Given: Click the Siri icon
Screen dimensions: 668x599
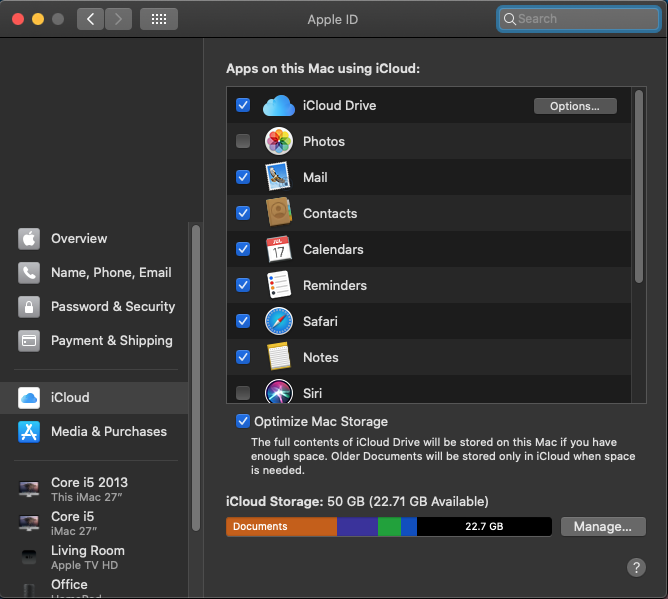Looking at the screenshot, I should coord(279,391).
